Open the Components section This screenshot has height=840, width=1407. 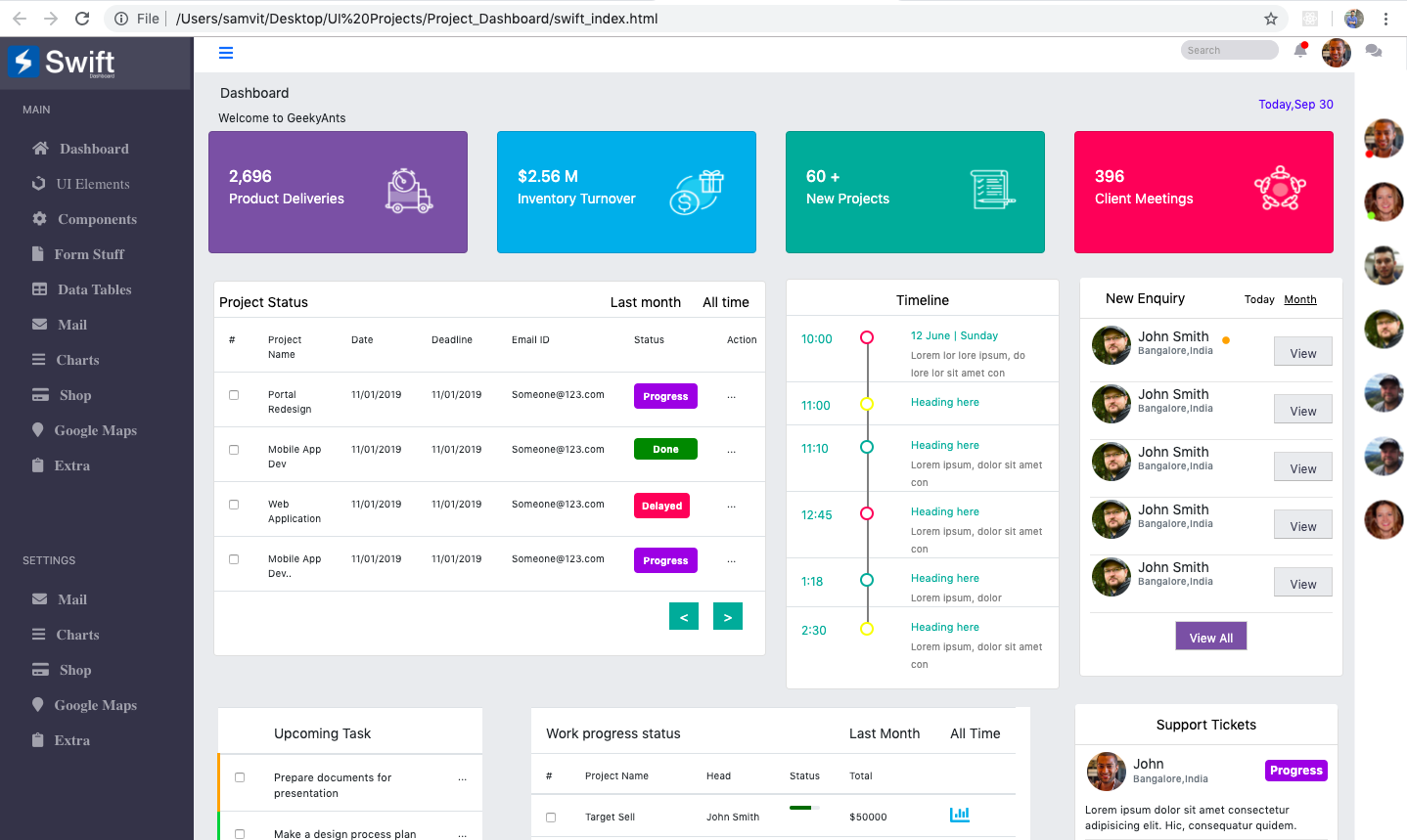97,218
